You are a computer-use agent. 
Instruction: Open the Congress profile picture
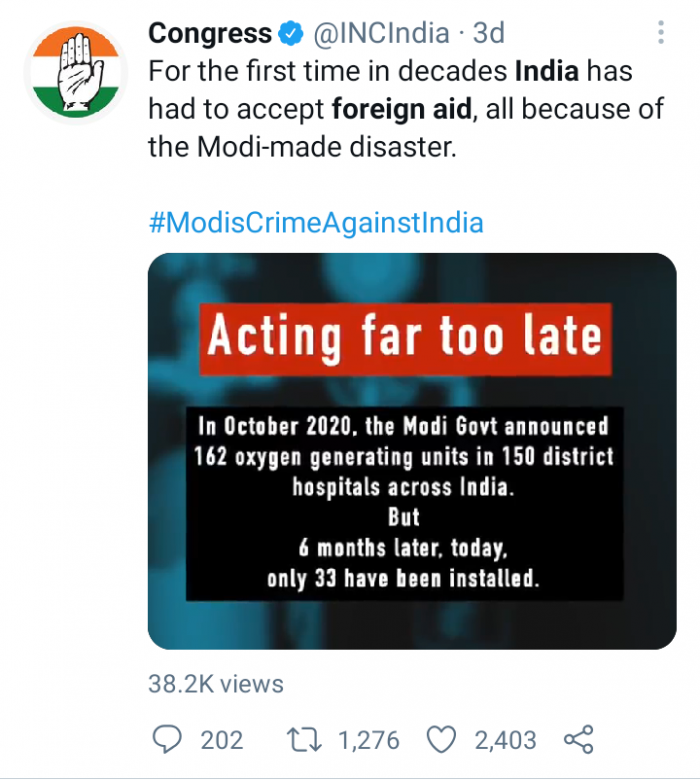point(76,73)
